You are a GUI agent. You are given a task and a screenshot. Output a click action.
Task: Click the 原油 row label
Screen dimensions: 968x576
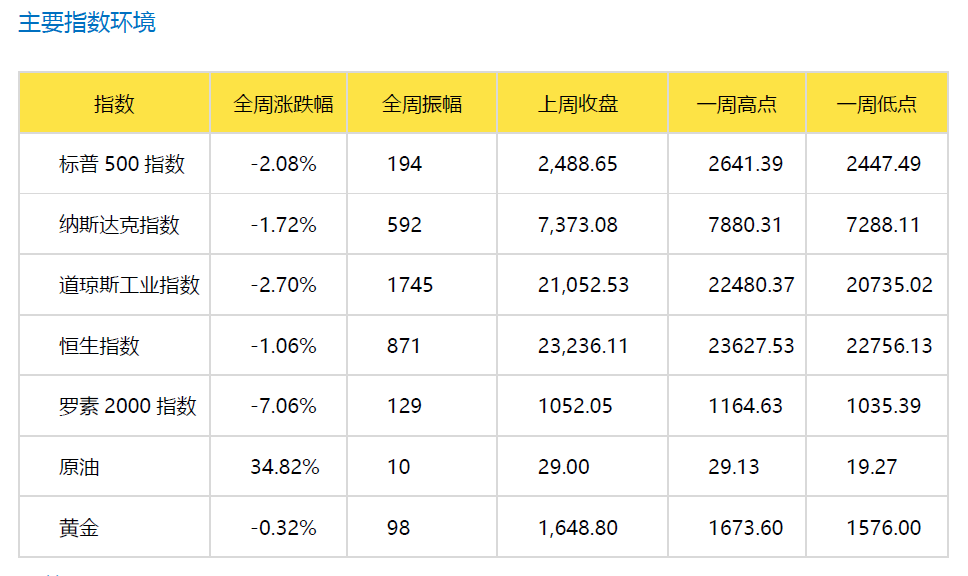pos(79,467)
